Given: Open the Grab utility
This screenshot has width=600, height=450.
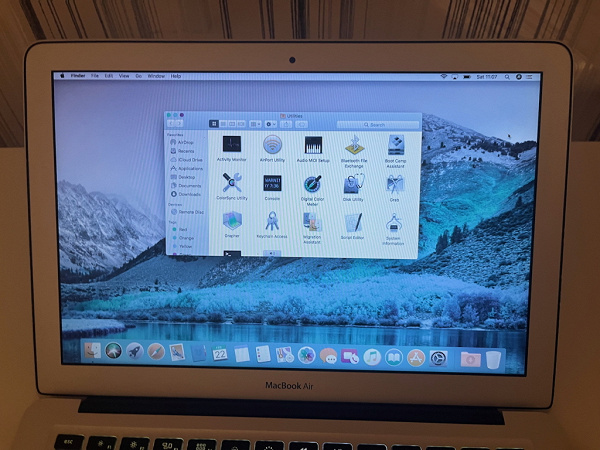Looking at the screenshot, I should point(395,184).
